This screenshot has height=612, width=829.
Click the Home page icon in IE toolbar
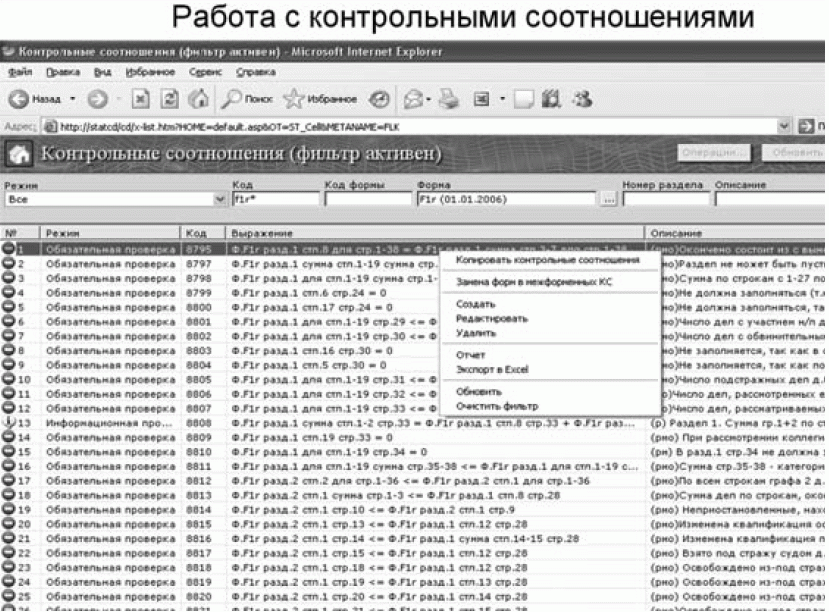[x=199, y=99]
